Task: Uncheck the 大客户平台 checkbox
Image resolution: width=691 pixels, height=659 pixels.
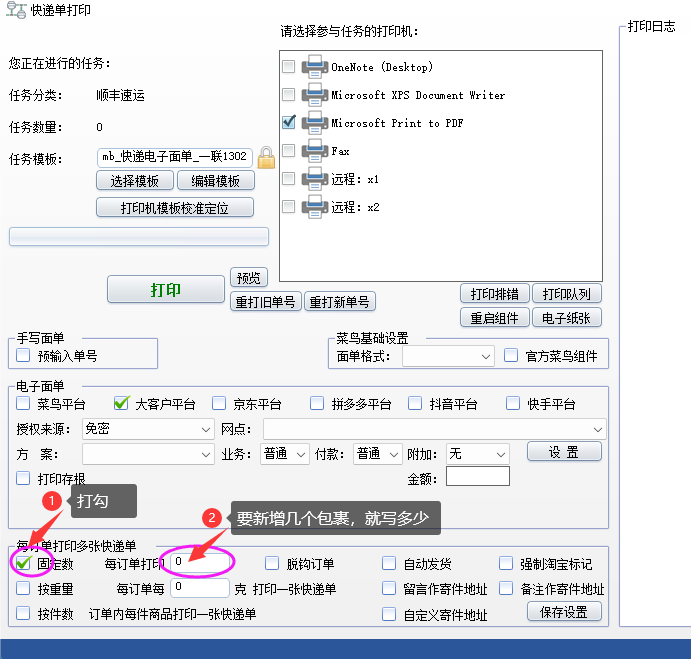Action: (x=121, y=404)
